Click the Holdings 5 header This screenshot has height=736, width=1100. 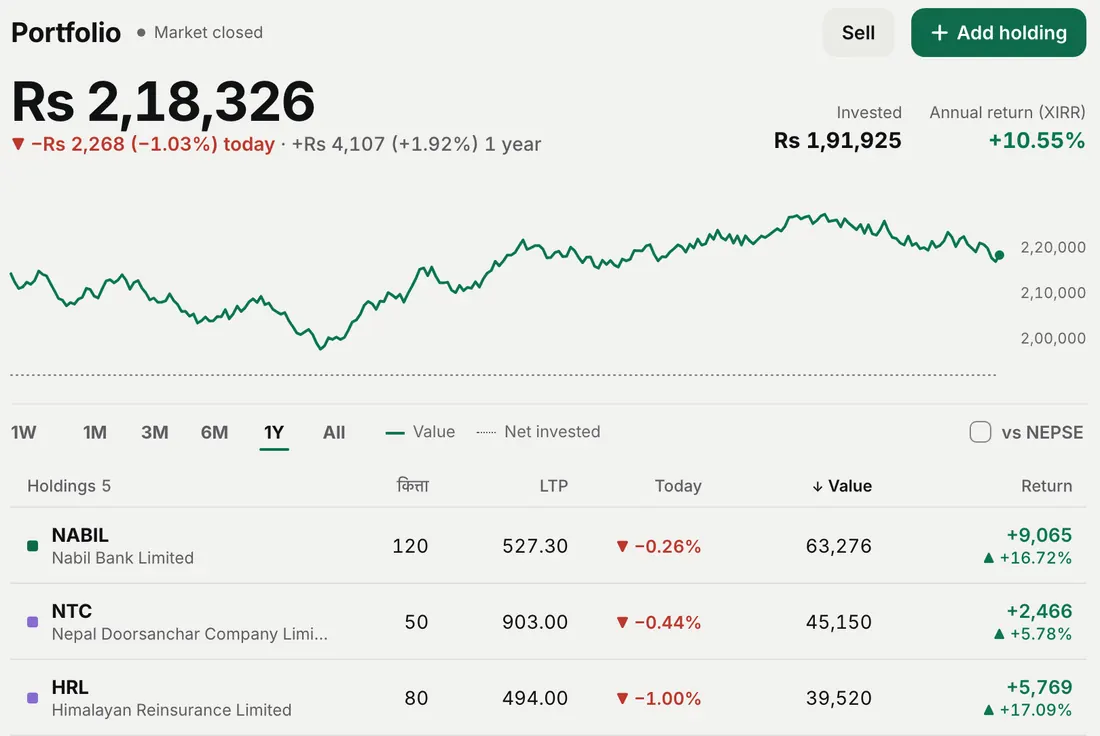[69, 486]
